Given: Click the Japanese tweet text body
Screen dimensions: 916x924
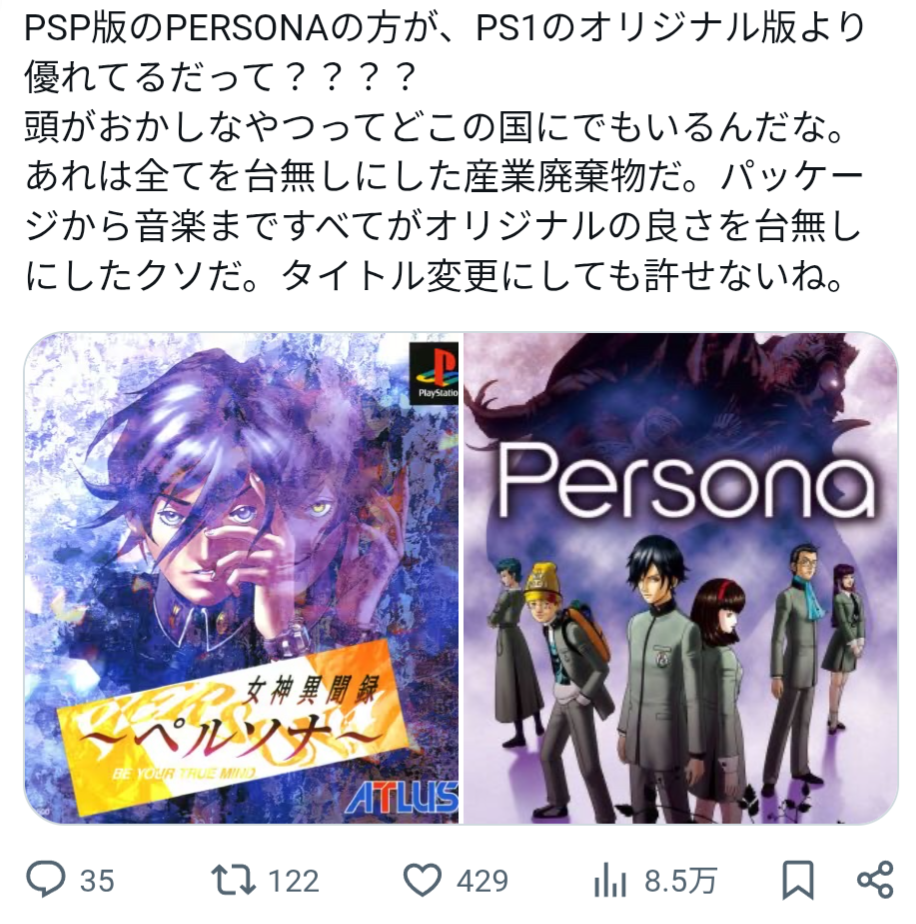Looking at the screenshot, I should tap(444, 152).
